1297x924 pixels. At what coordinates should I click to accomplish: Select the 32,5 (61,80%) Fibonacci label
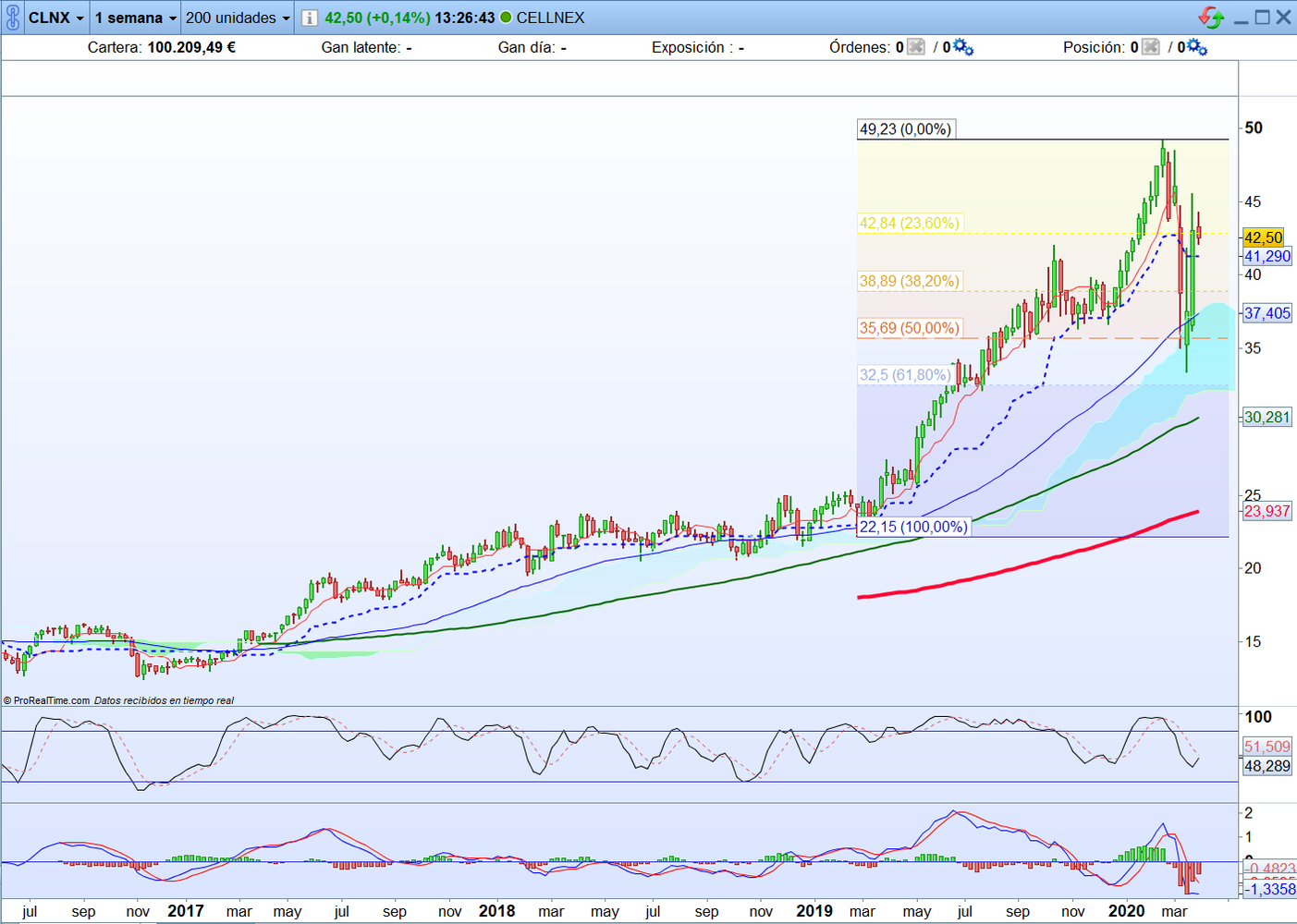tap(904, 375)
